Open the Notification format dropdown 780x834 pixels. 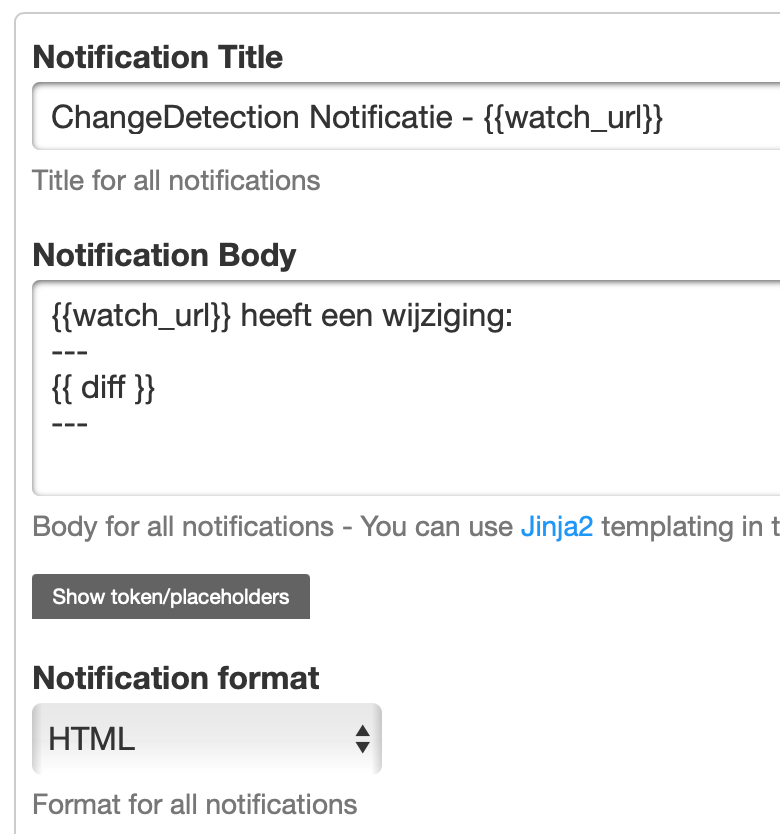point(206,739)
